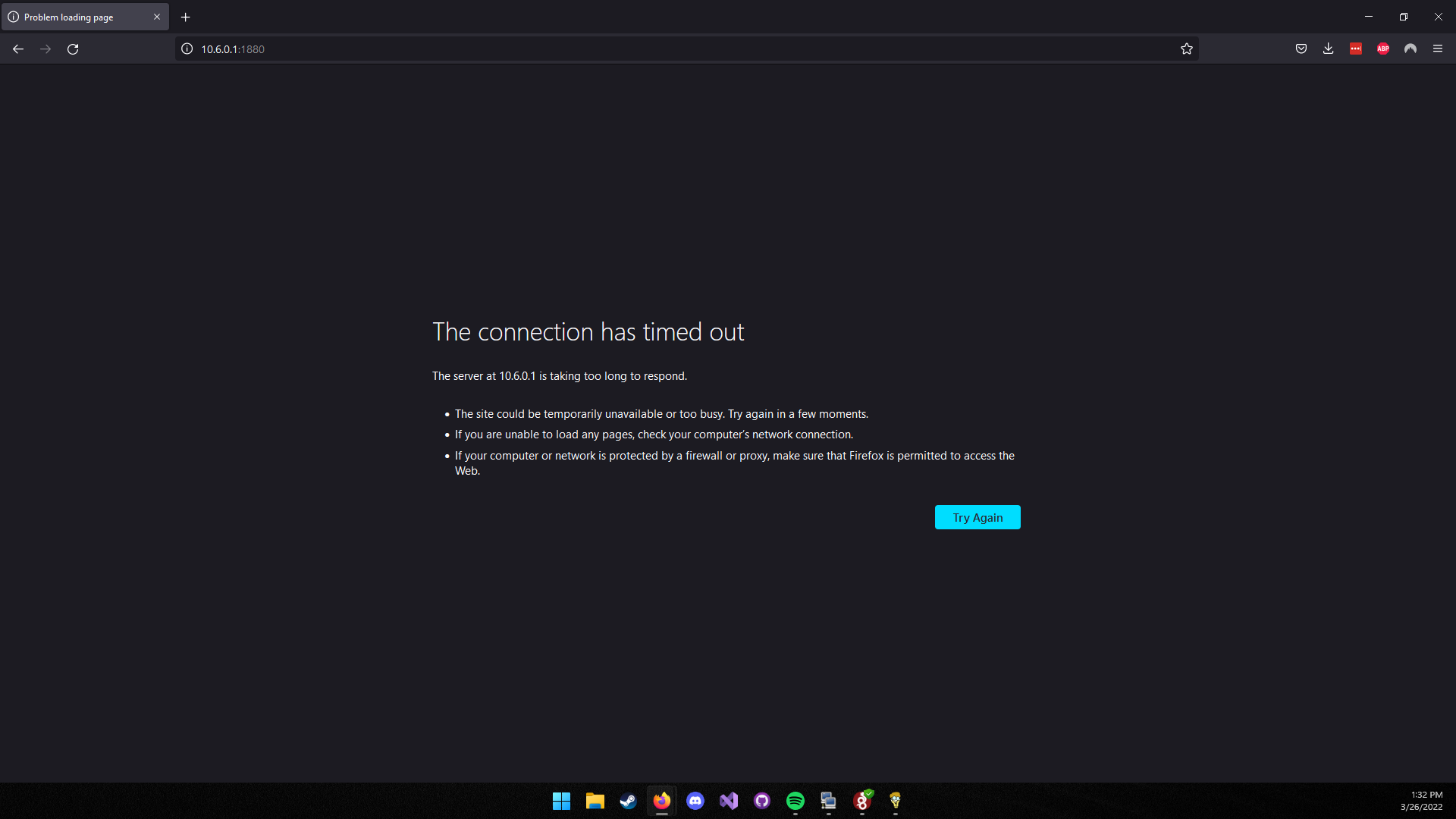Viewport: 1456px width, 819px height.
Task: Open the yellow lightbulb-shaped taskbar app
Action: [896, 801]
